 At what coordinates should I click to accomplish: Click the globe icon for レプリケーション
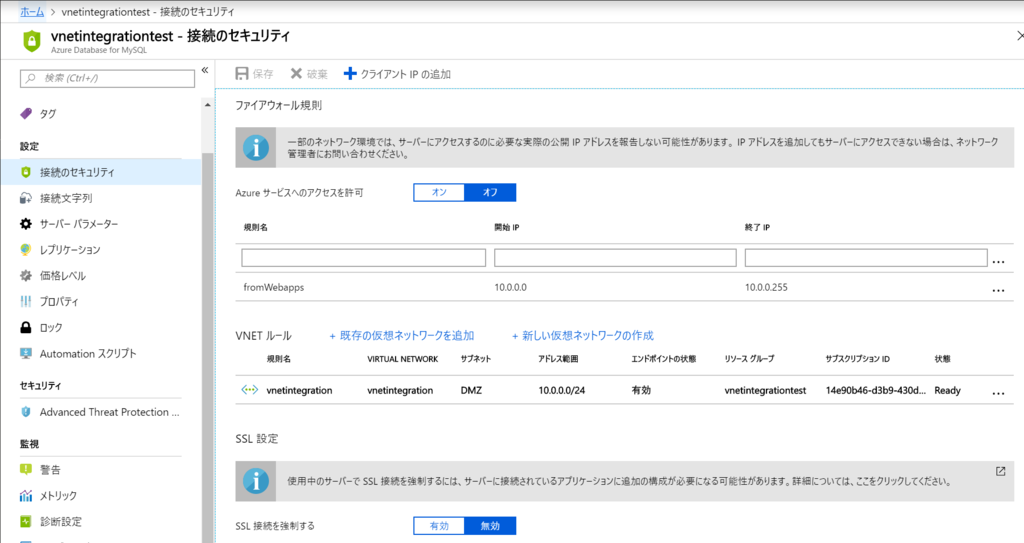(26, 250)
